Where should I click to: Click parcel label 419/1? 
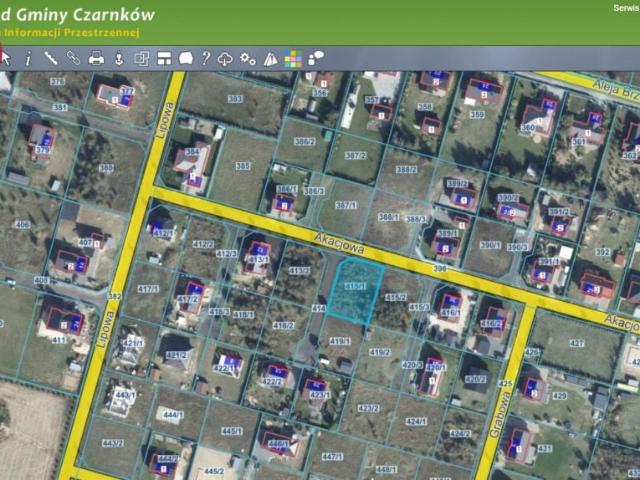(x=340, y=341)
